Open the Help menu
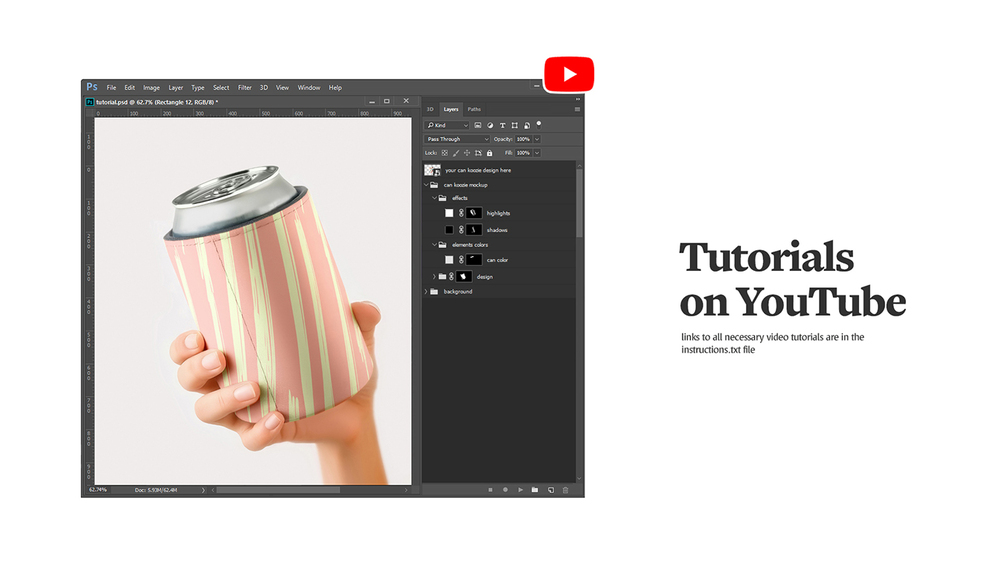Image resolution: width=1005 pixels, height=565 pixels. (x=335, y=88)
